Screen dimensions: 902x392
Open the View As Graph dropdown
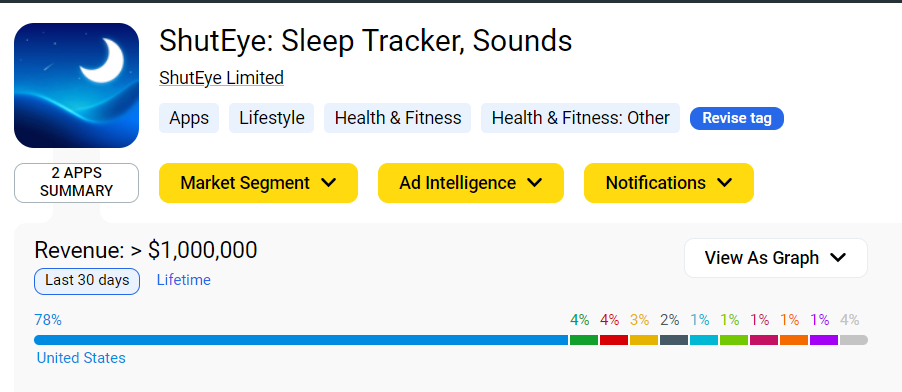point(775,258)
